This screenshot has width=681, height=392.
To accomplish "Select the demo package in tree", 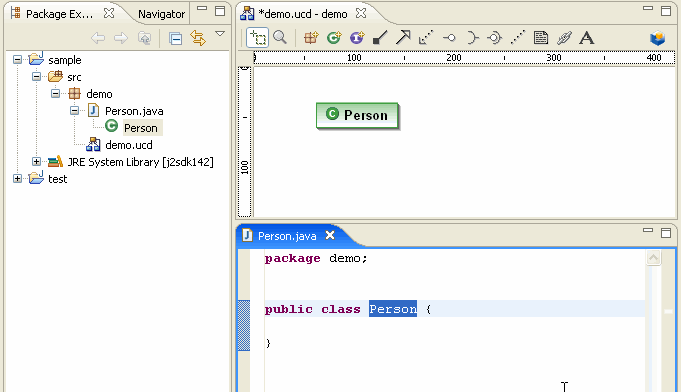I will point(99,94).
